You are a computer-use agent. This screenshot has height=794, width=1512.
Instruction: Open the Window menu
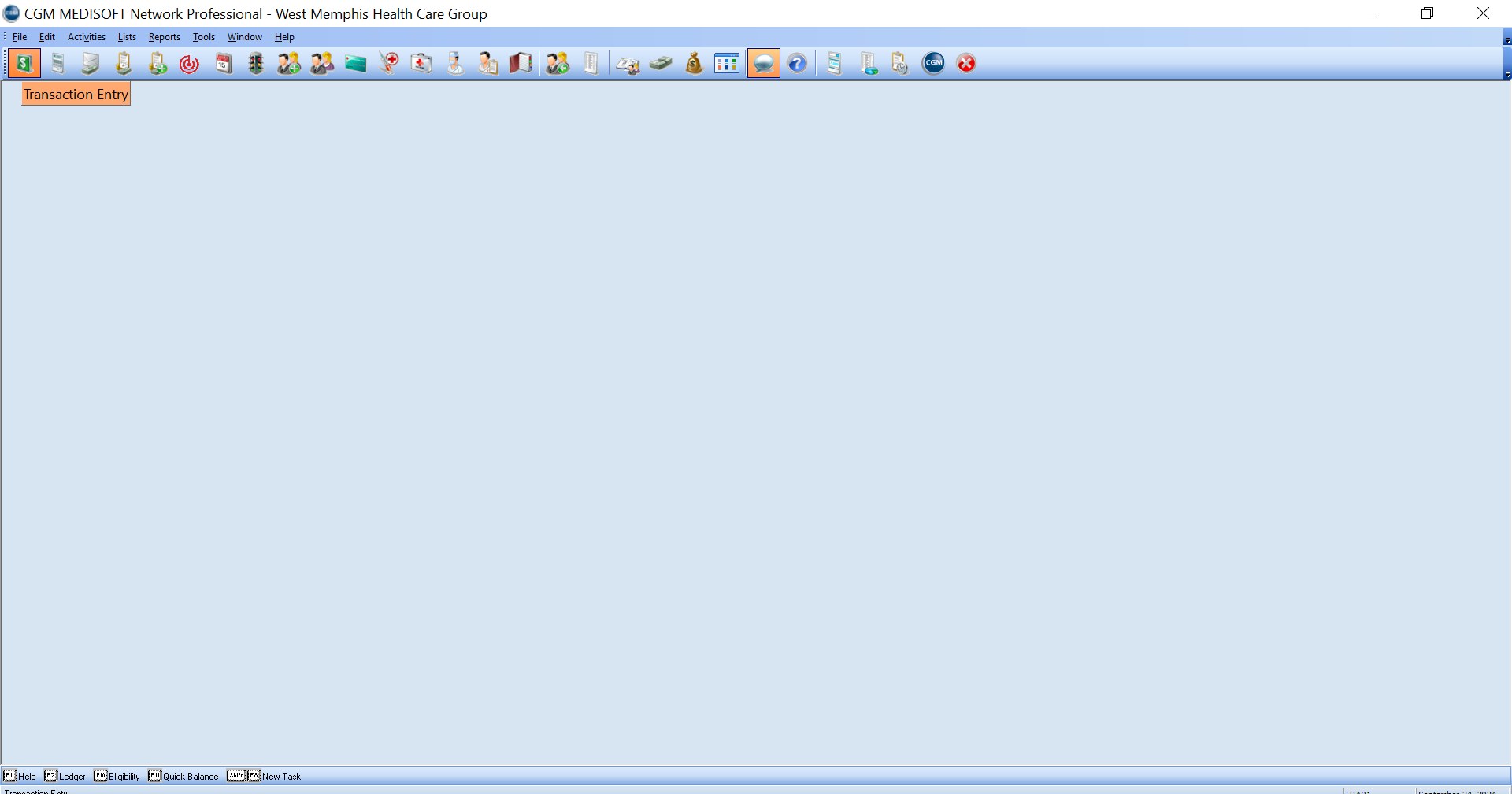click(245, 37)
